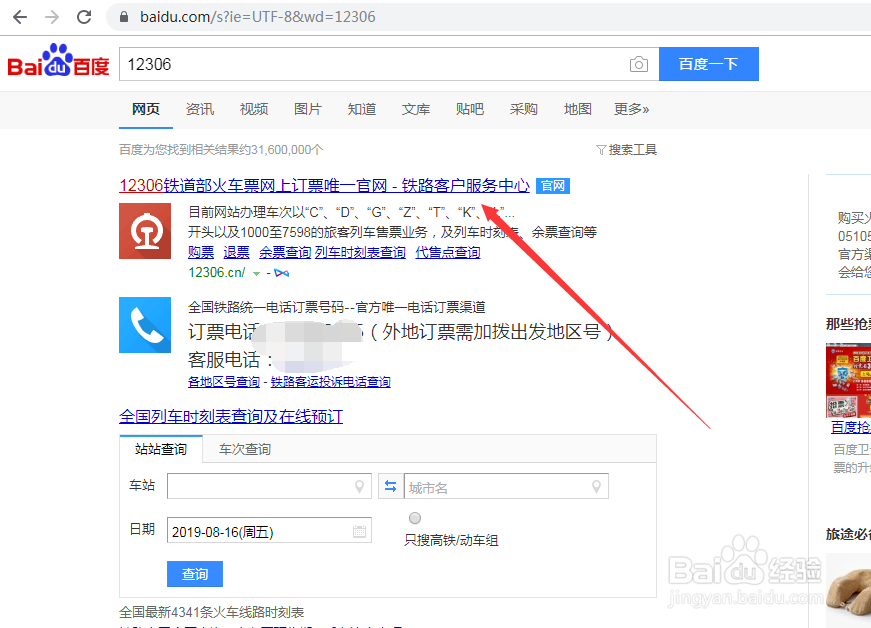Open 全国列车时刻表查询及在线预订 link
The width and height of the screenshot is (871, 628).
(231, 416)
